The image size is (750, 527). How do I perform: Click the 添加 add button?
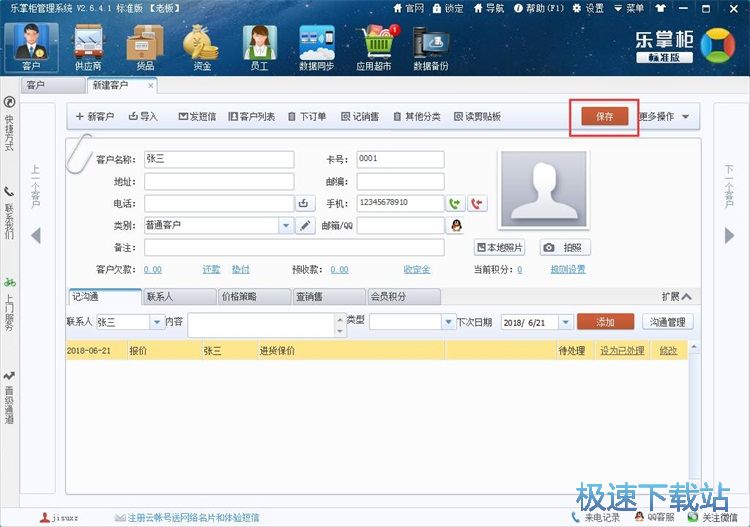point(606,322)
